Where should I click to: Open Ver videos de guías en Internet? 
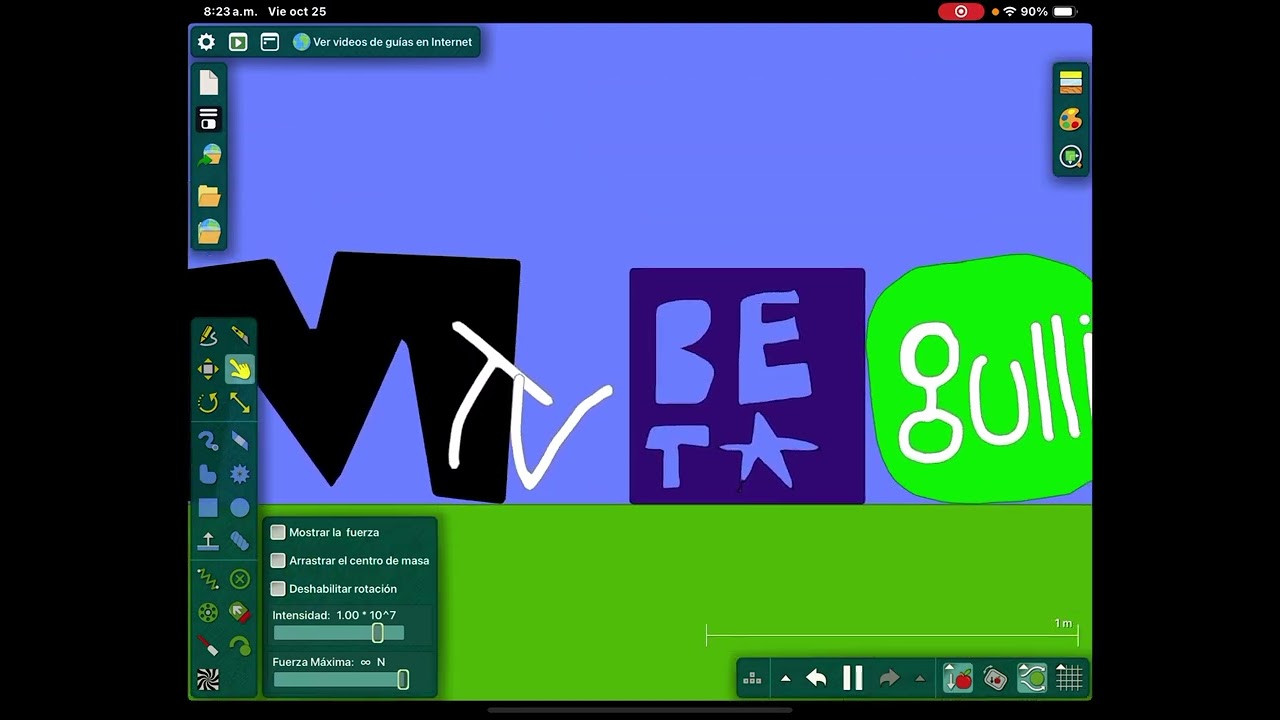(382, 42)
